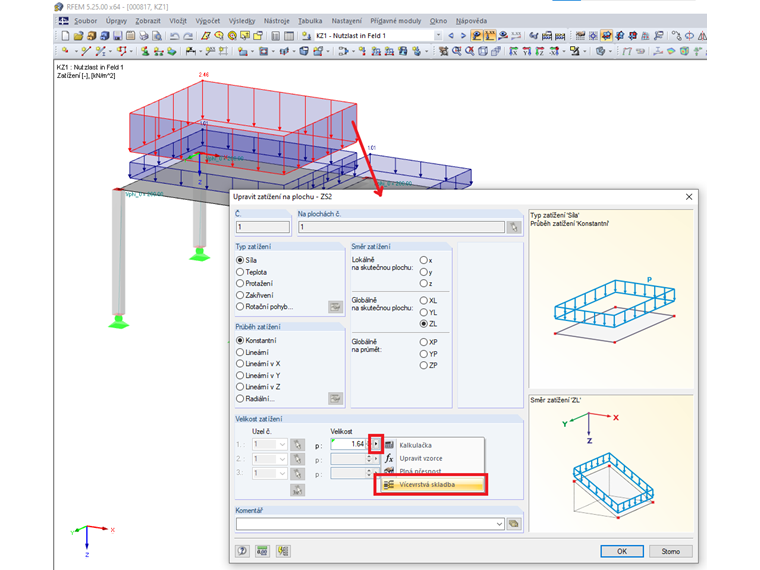Open the Nápověda menu
Image resolution: width=760 pixels, height=570 pixels.
pos(471,21)
